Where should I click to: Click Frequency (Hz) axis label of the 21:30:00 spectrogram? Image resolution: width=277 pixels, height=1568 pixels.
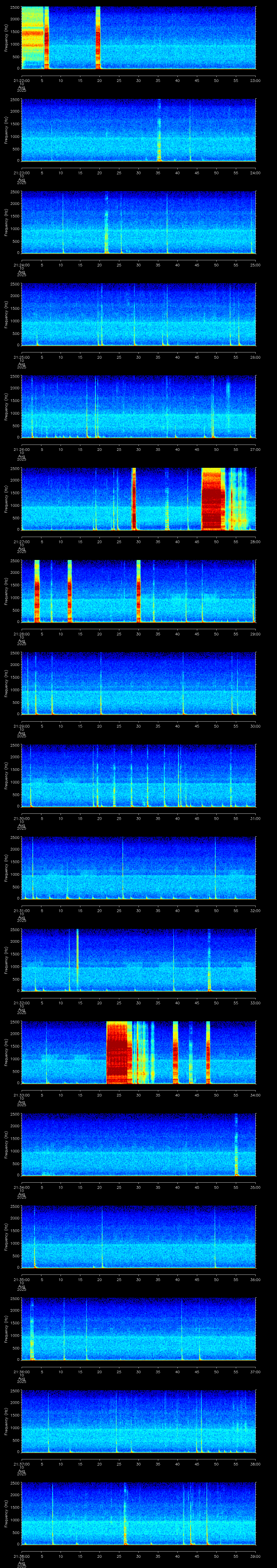[x=6, y=775]
